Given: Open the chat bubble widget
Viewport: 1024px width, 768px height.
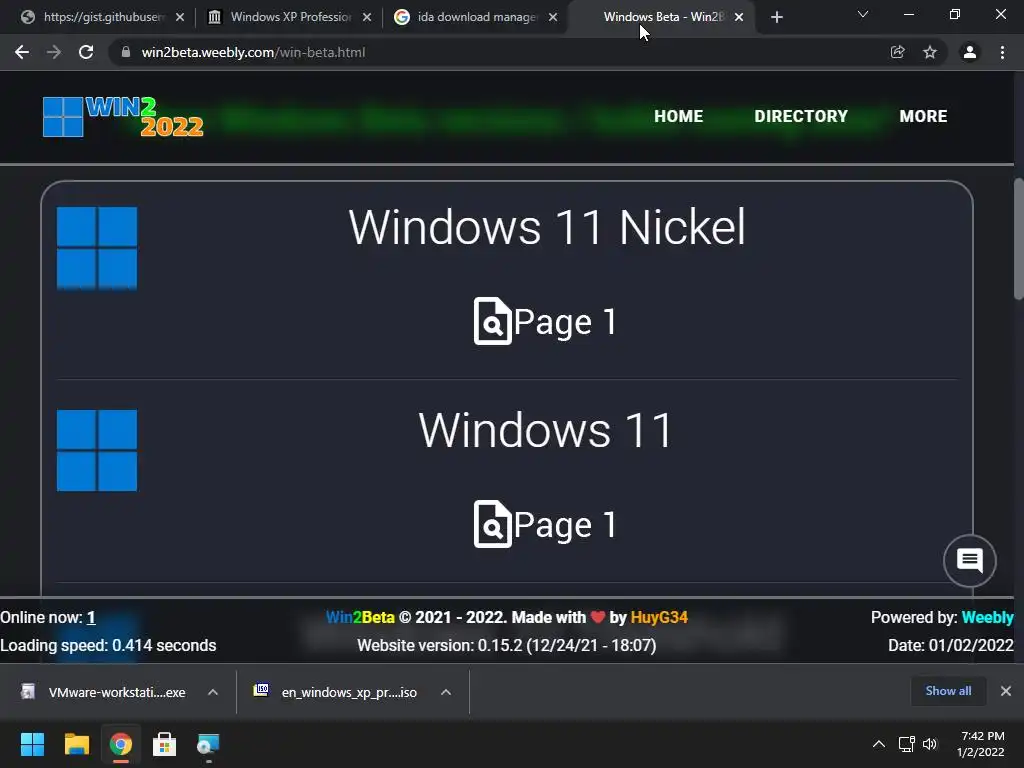Looking at the screenshot, I should click(970, 560).
